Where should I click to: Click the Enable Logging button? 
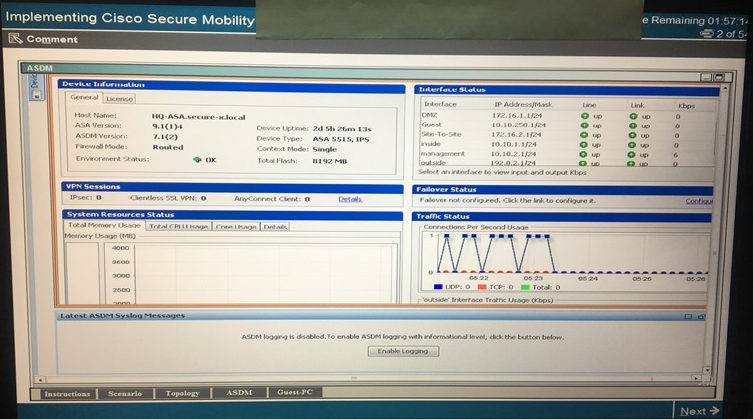point(403,351)
